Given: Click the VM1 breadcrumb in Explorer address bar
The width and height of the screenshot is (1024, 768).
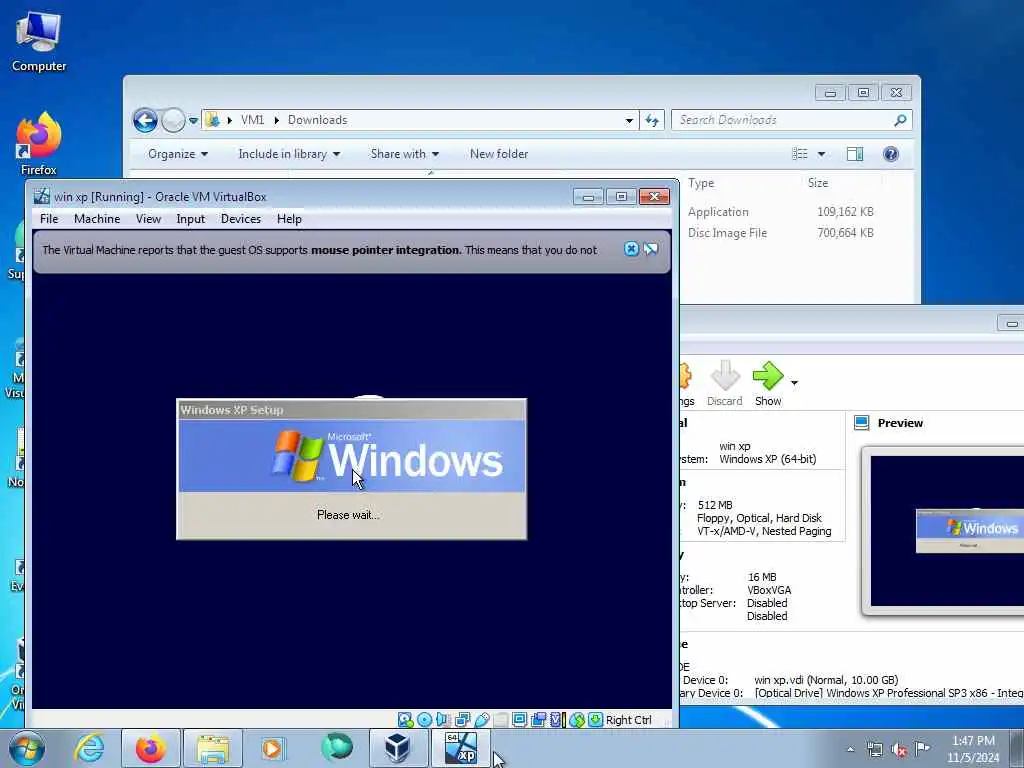Looking at the screenshot, I should tap(252, 120).
